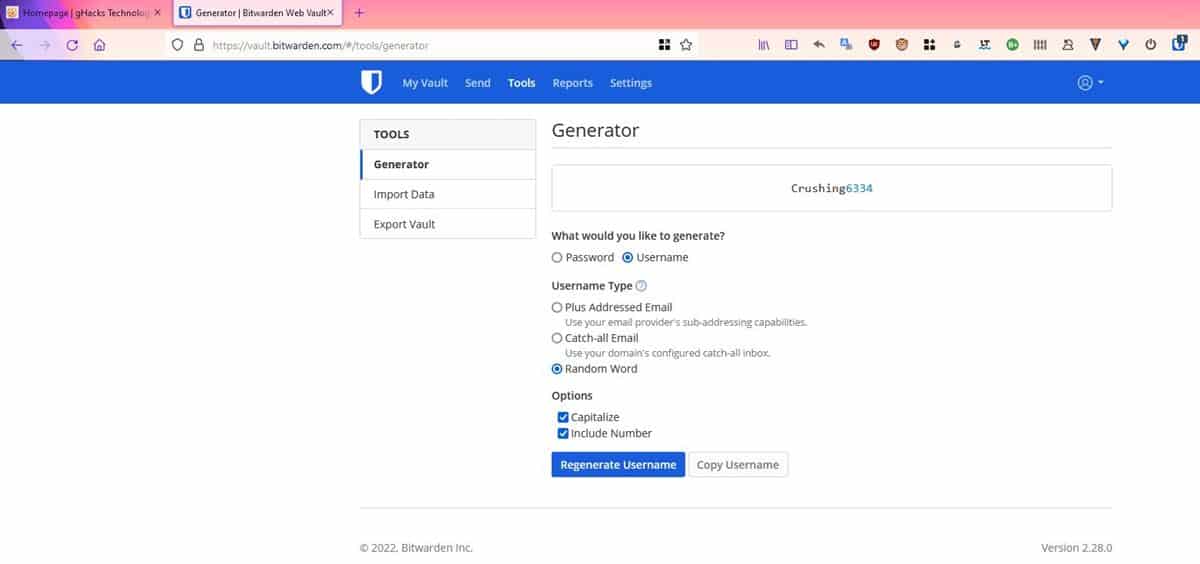The image size is (1200, 564).
Task: Click the Generator page heading
Action: coord(595,130)
